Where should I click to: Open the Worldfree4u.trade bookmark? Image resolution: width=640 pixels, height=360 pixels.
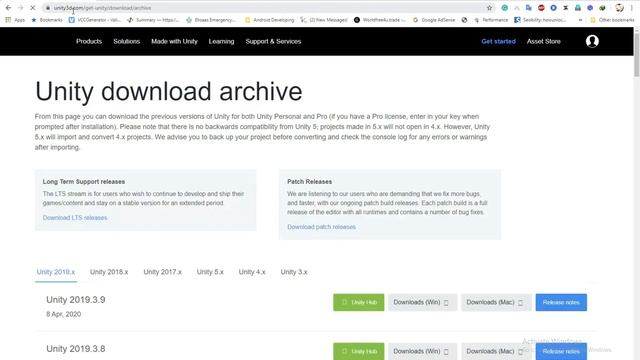coord(380,20)
